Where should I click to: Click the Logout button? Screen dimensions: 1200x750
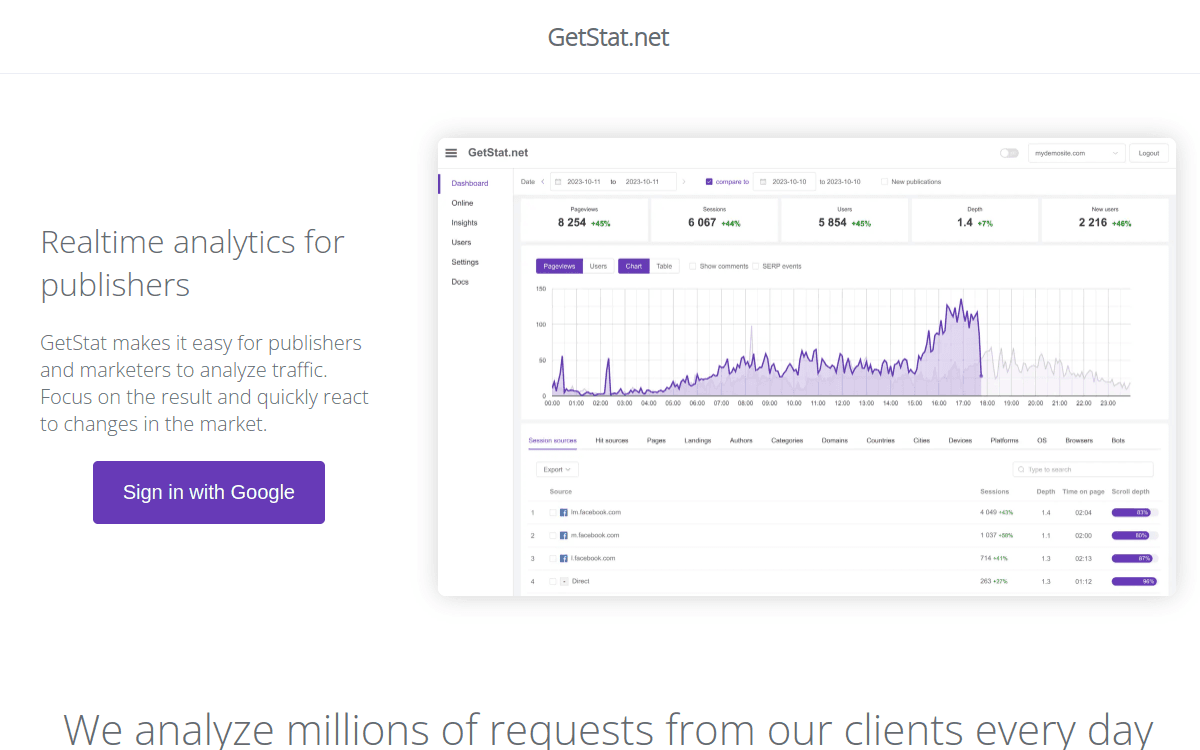(1148, 152)
